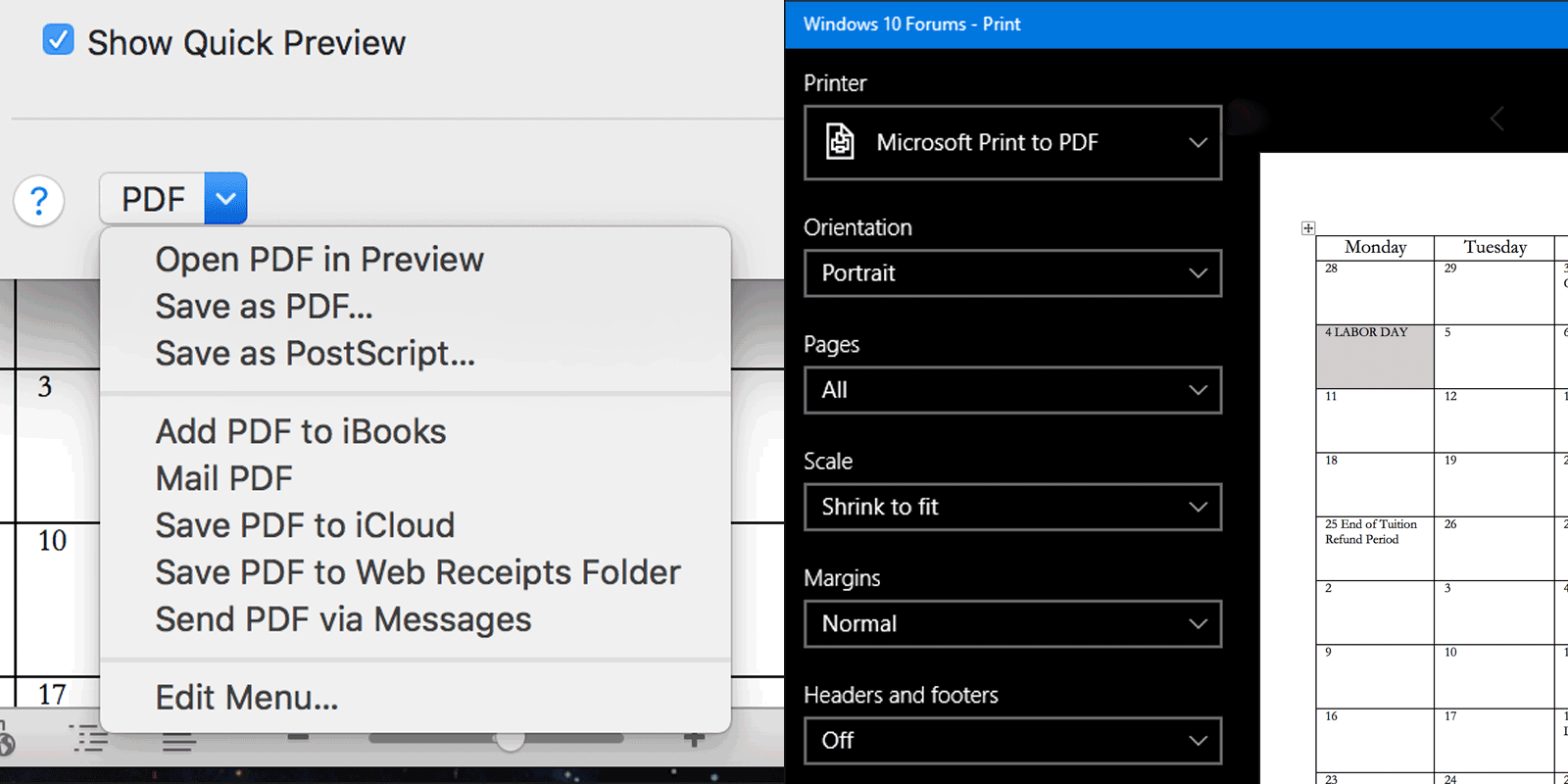Choose Add PDF to iBooks

tap(301, 432)
